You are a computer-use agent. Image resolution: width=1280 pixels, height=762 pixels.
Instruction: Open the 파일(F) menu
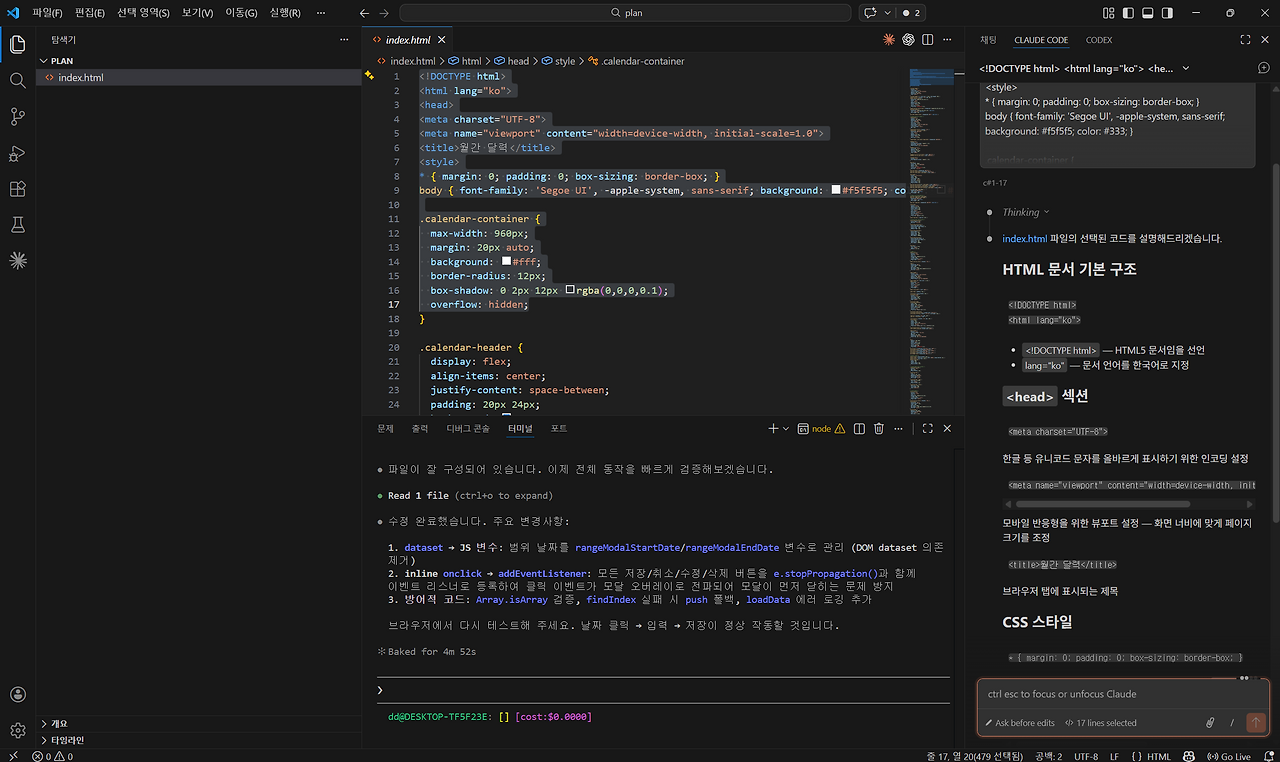[x=47, y=13]
